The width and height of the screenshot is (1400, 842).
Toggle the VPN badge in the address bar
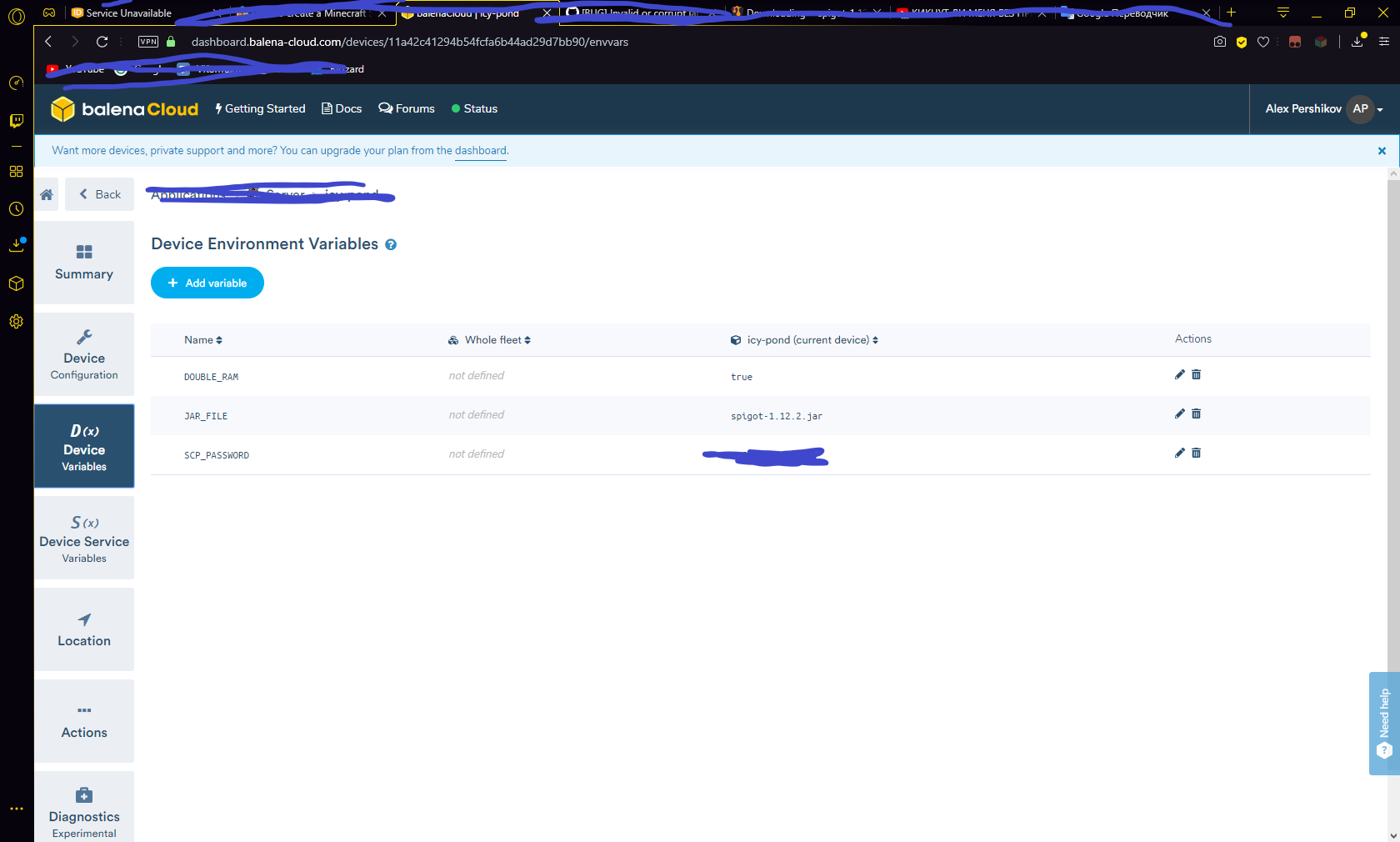[147, 41]
